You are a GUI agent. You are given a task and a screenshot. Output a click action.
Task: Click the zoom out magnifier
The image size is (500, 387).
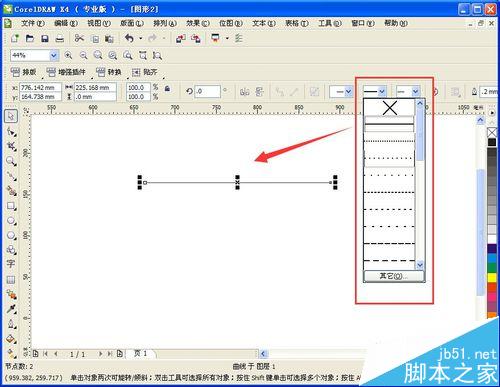point(83,55)
